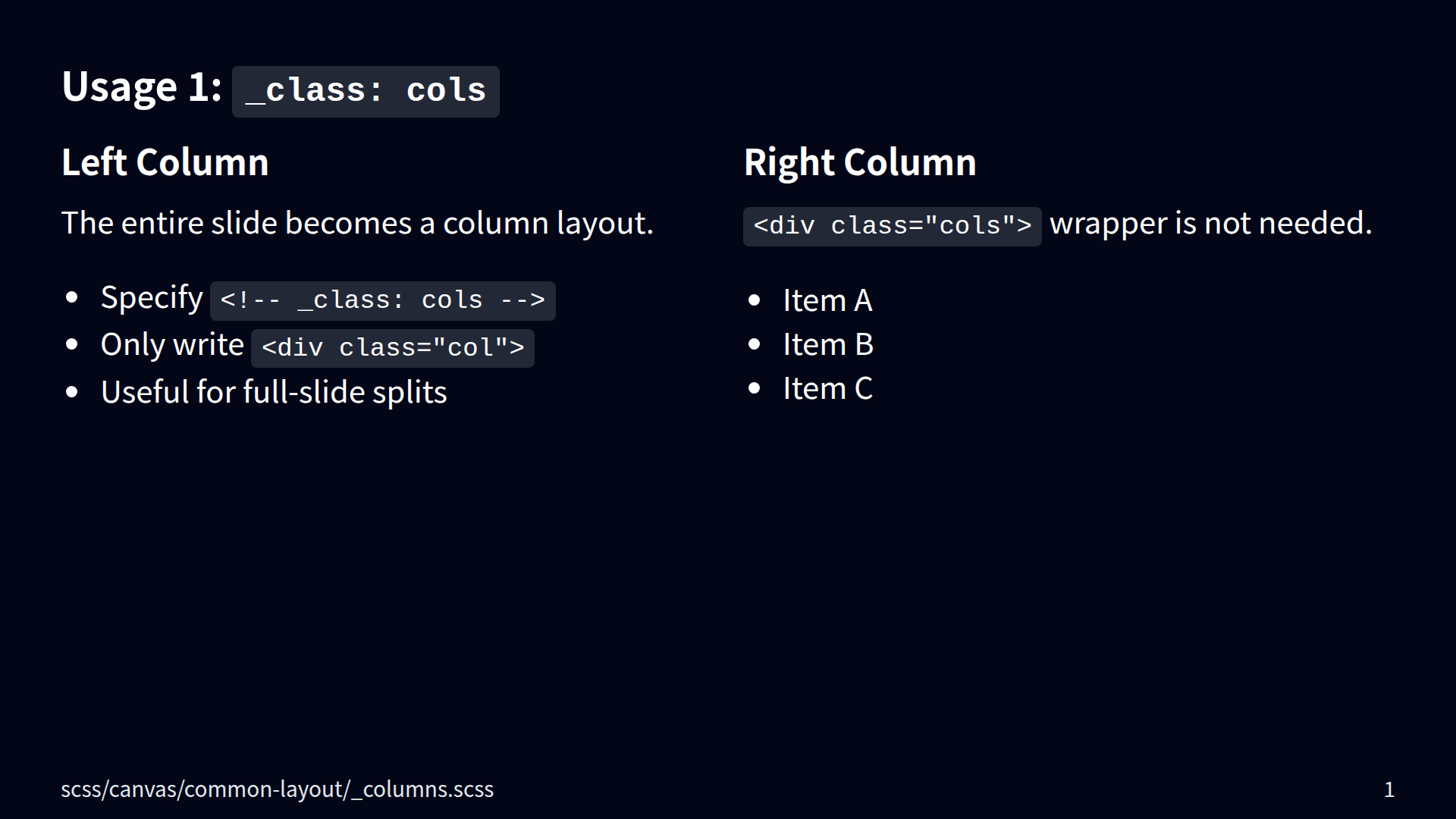Image resolution: width=1456 pixels, height=819 pixels.
Task: Click the <div class="col"> code snippet
Action: coord(393,348)
